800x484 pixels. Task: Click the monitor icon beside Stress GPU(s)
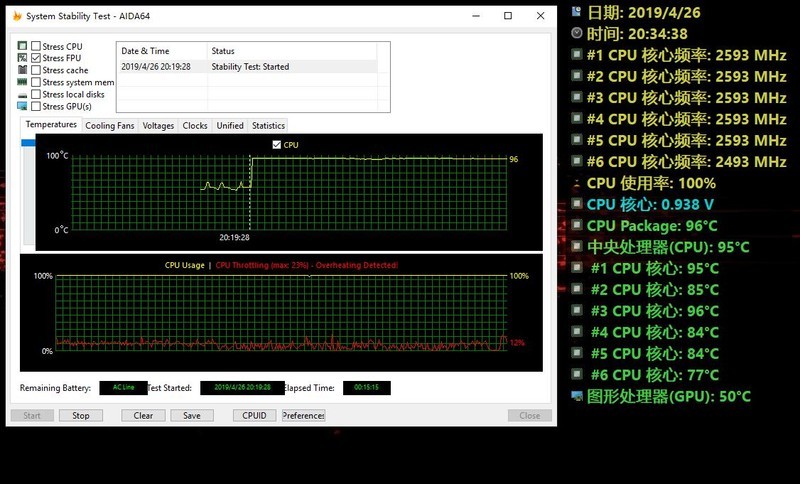[22, 107]
